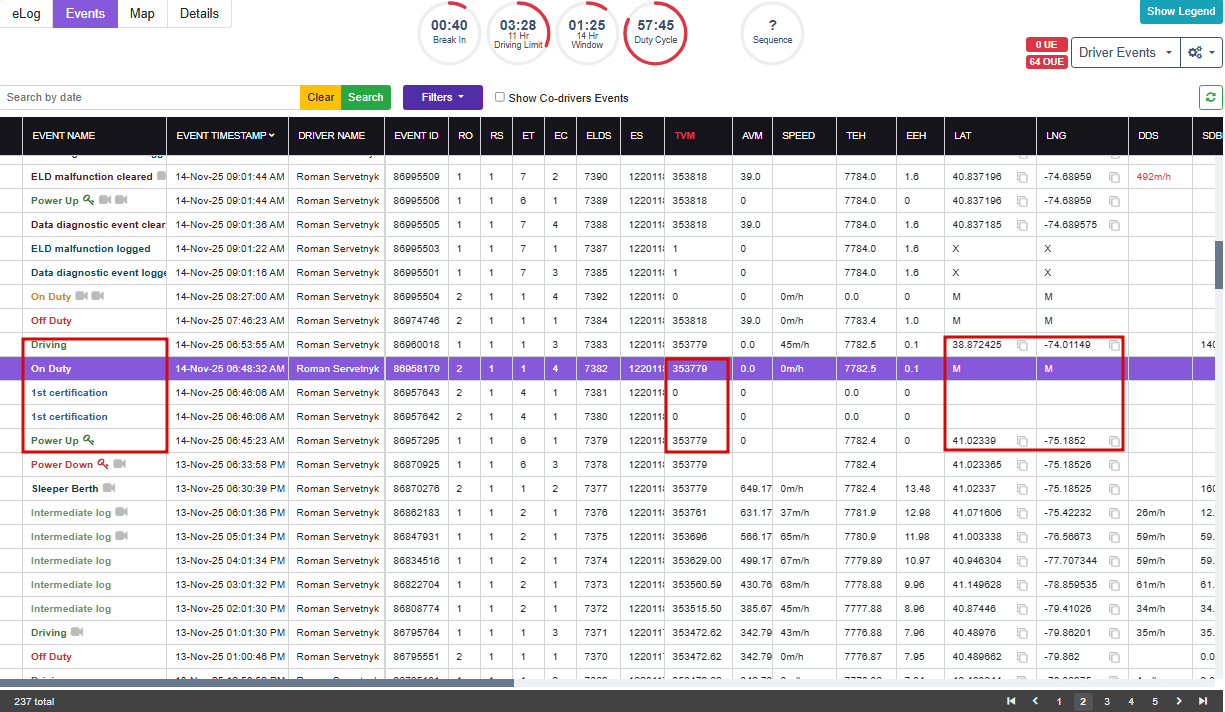
Task: Toggle Event Timestamp column sort arrow
Action: (272, 135)
